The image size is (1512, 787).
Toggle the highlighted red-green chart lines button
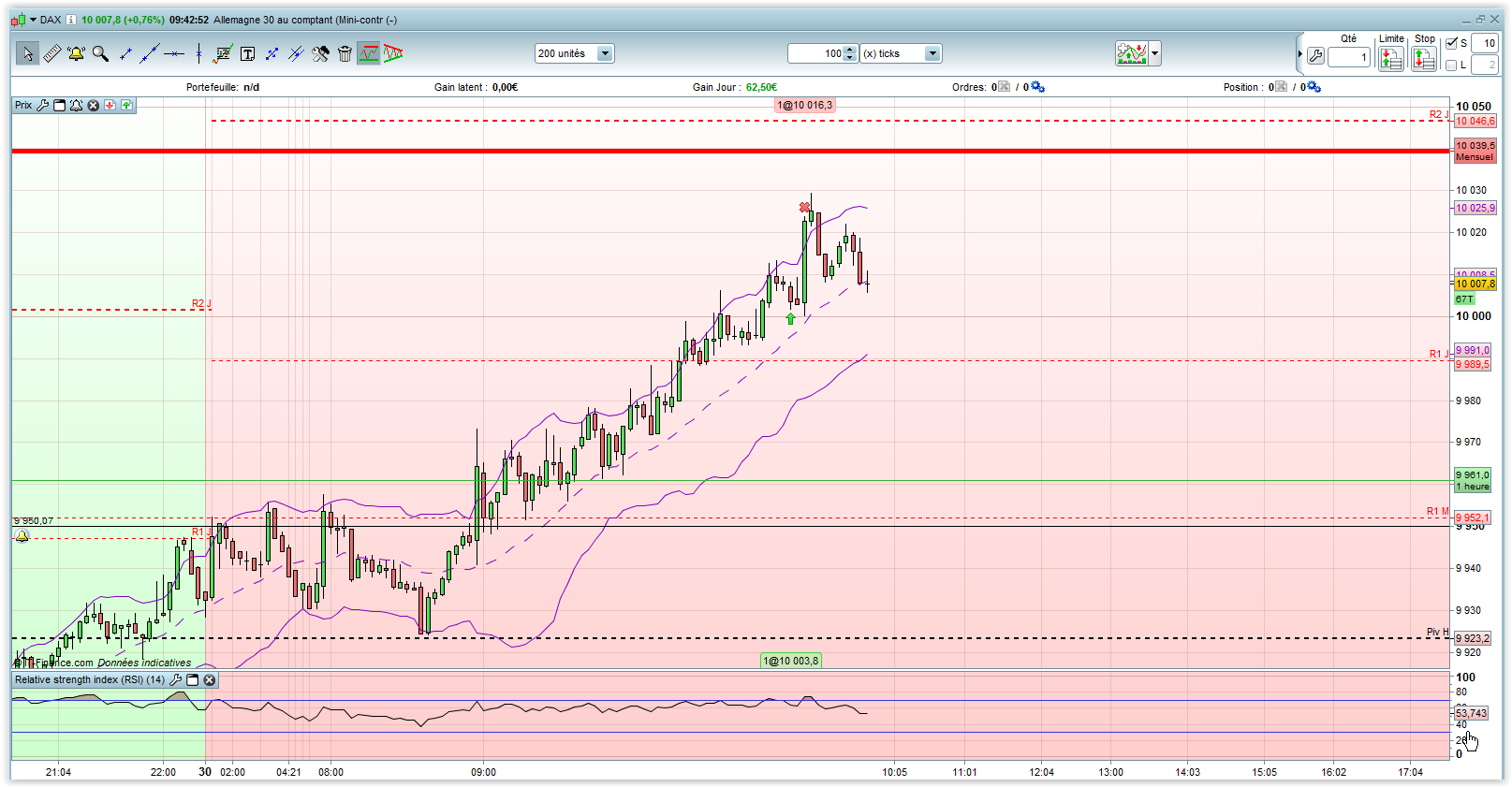[369, 53]
